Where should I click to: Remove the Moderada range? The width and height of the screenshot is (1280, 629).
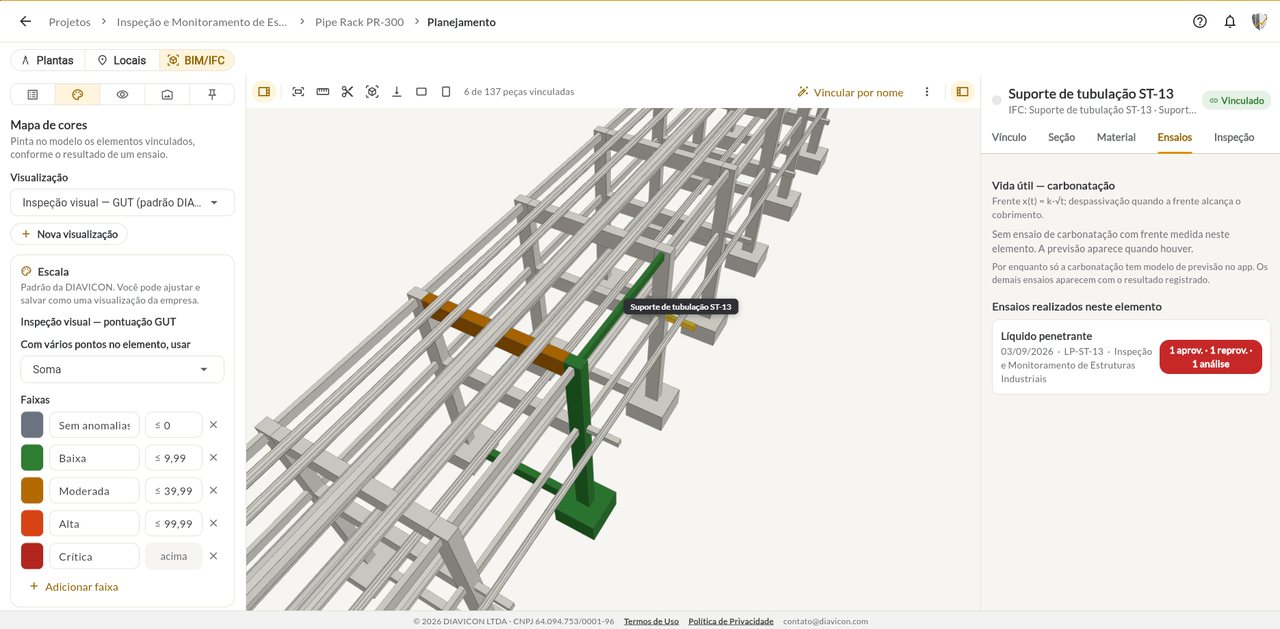(213, 491)
